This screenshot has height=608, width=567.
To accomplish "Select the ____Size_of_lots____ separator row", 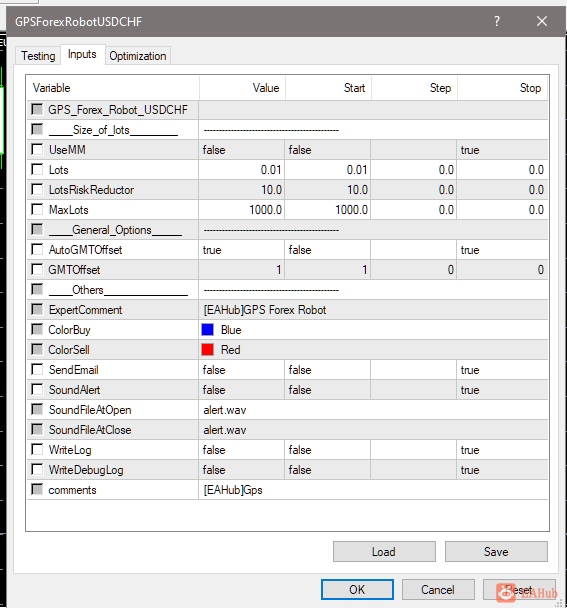I will point(287,130).
